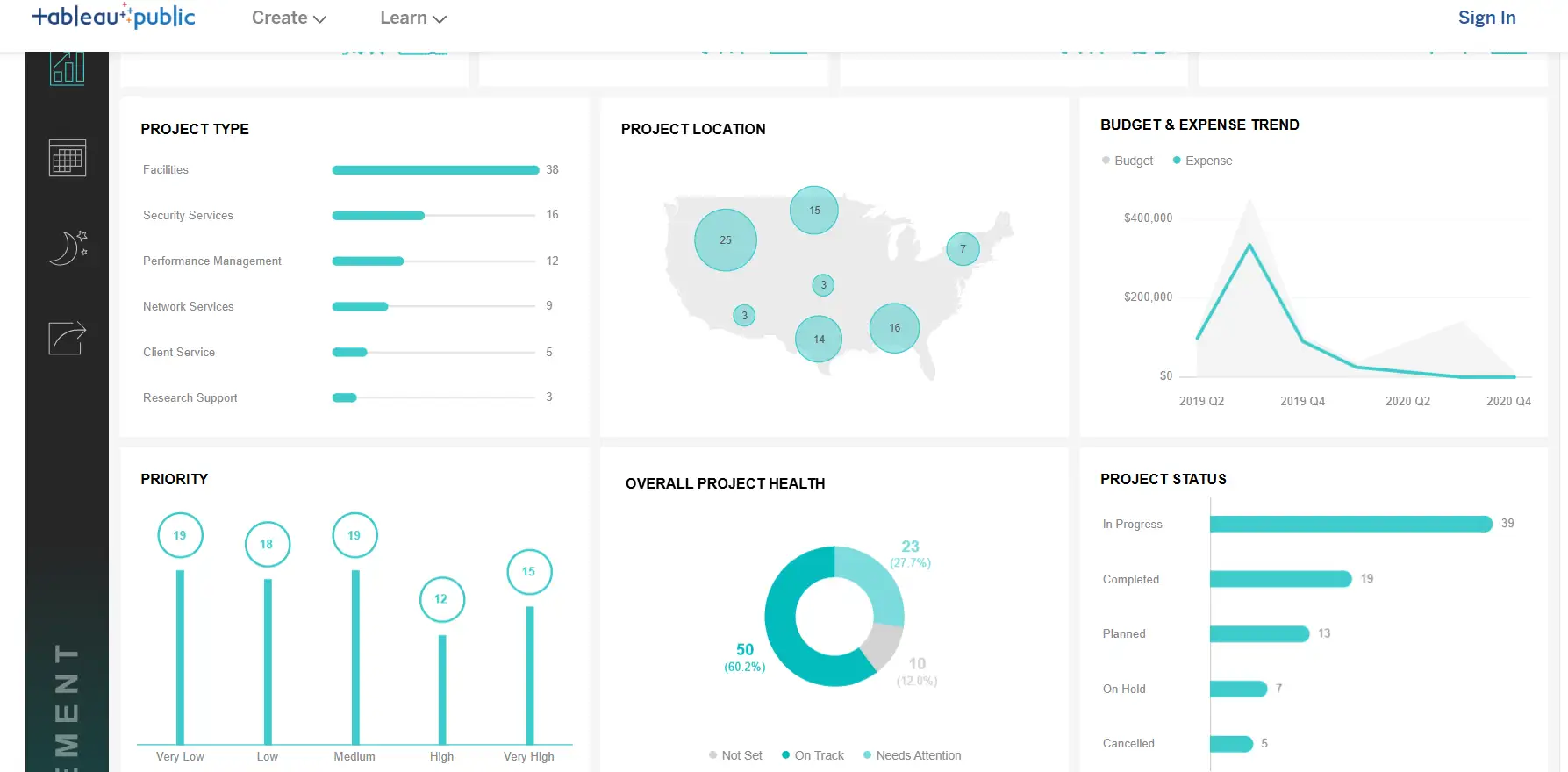This screenshot has height=772, width=1568.
Task: Select the map bubble labeled 7
Action: pyautogui.click(x=963, y=249)
